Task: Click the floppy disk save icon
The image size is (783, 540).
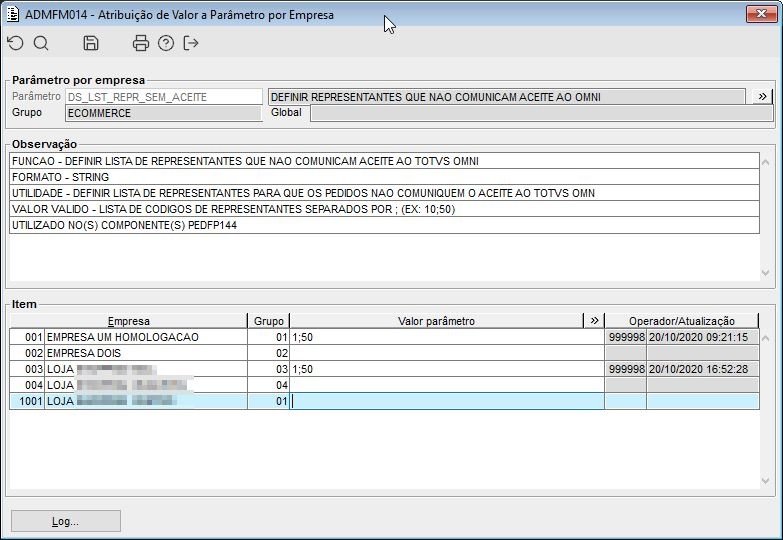Action: click(x=90, y=43)
